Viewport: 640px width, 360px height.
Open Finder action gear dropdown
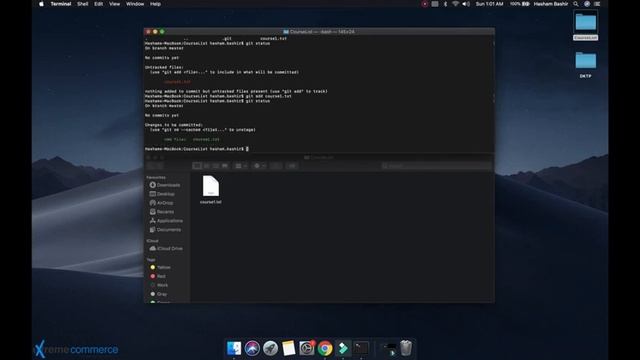point(259,166)
